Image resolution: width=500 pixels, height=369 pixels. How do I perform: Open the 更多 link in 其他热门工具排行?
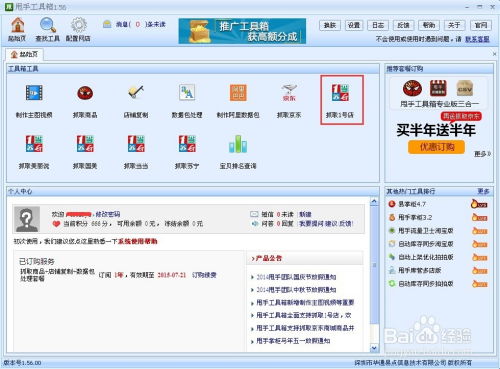click(x=483, y=191)
